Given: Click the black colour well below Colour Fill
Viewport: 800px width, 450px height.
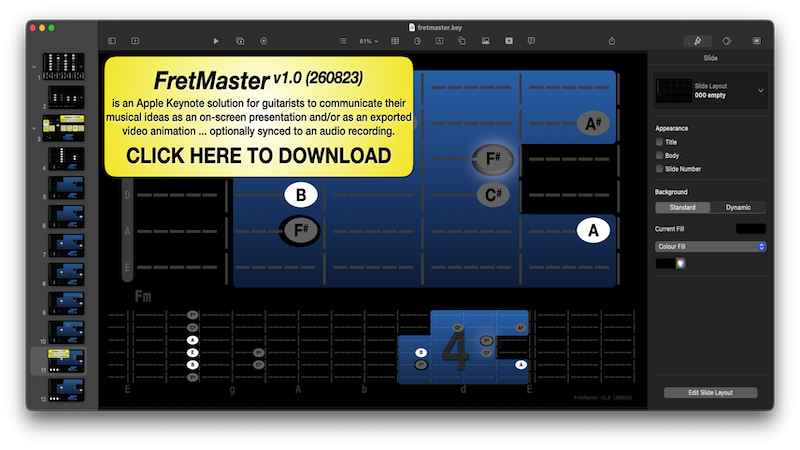Looking at the screenshot, I should click(665, 263).
